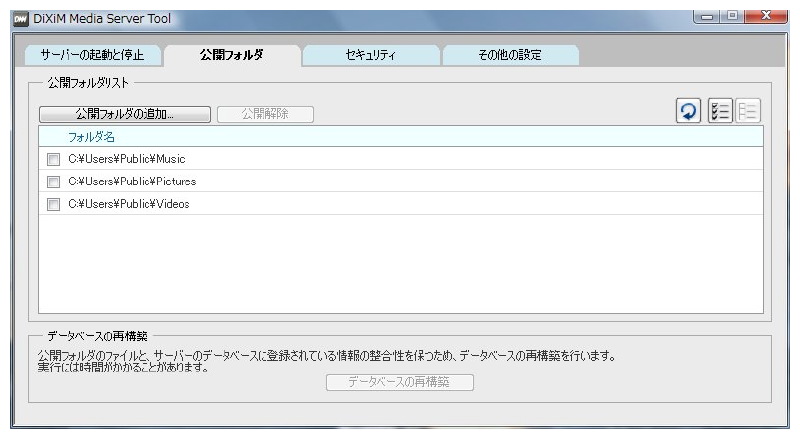Click the フォルダ名 column header
This screenshot has height=439, width=800.
coord(401,137)
